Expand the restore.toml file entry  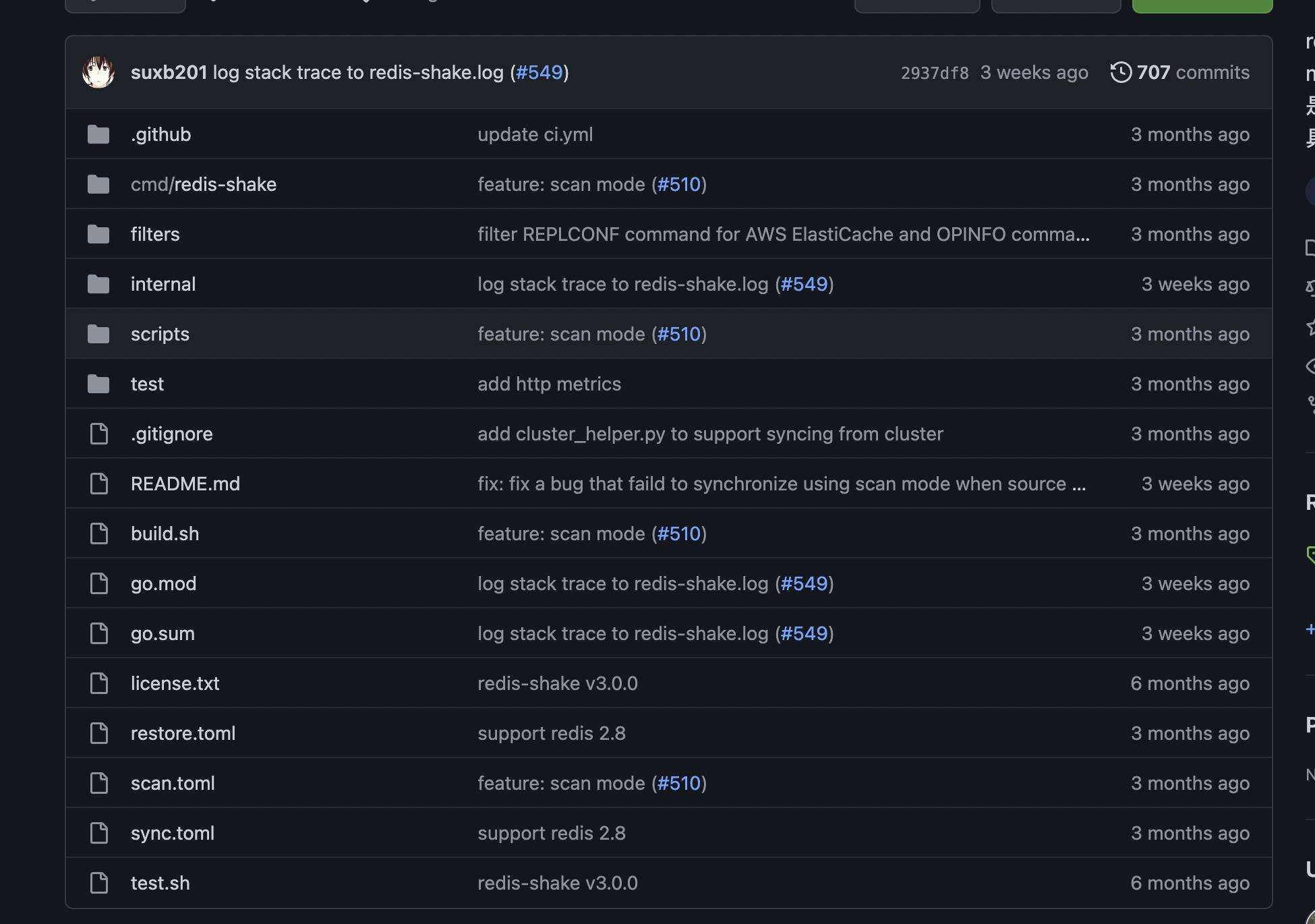coord(183,733)
